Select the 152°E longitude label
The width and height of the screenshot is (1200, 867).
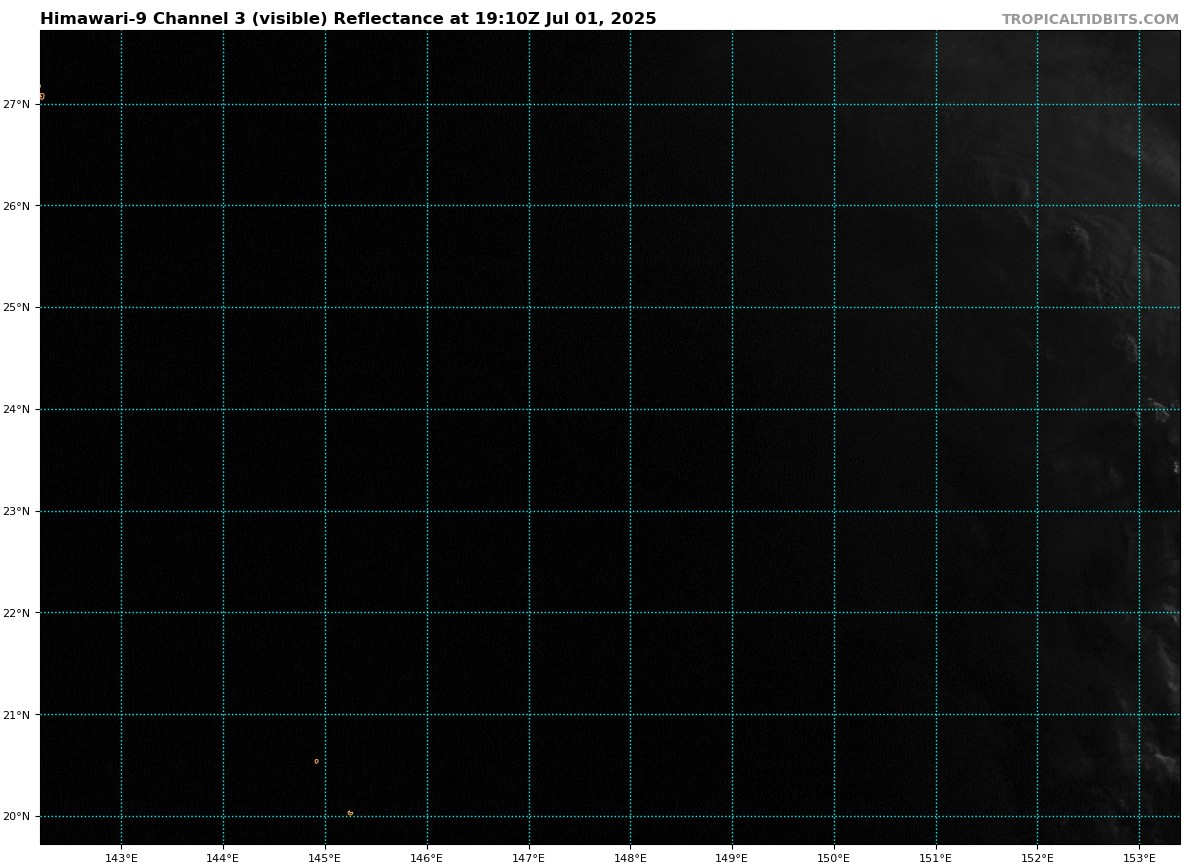click(1038, 857)
